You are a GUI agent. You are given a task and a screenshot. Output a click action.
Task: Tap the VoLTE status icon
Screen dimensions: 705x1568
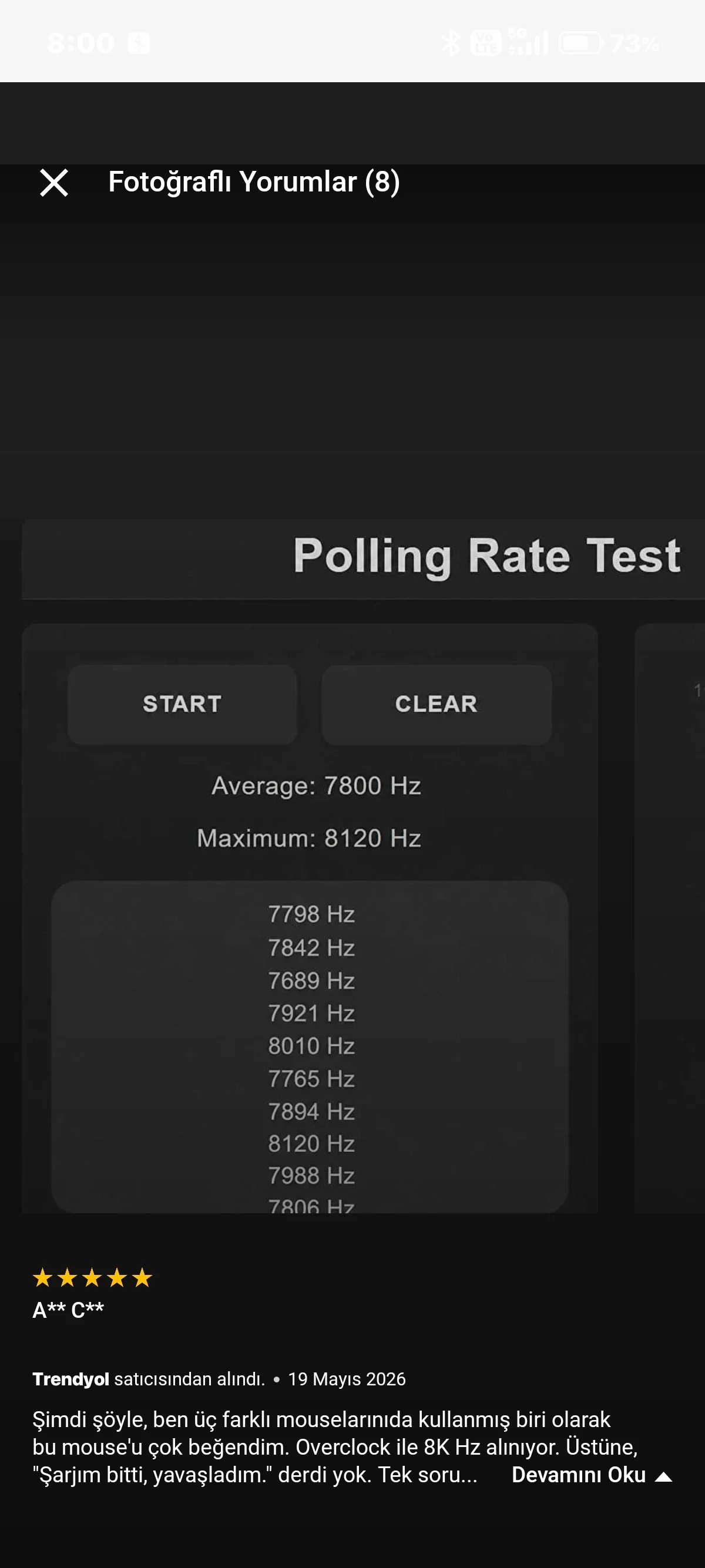(485, 43)
